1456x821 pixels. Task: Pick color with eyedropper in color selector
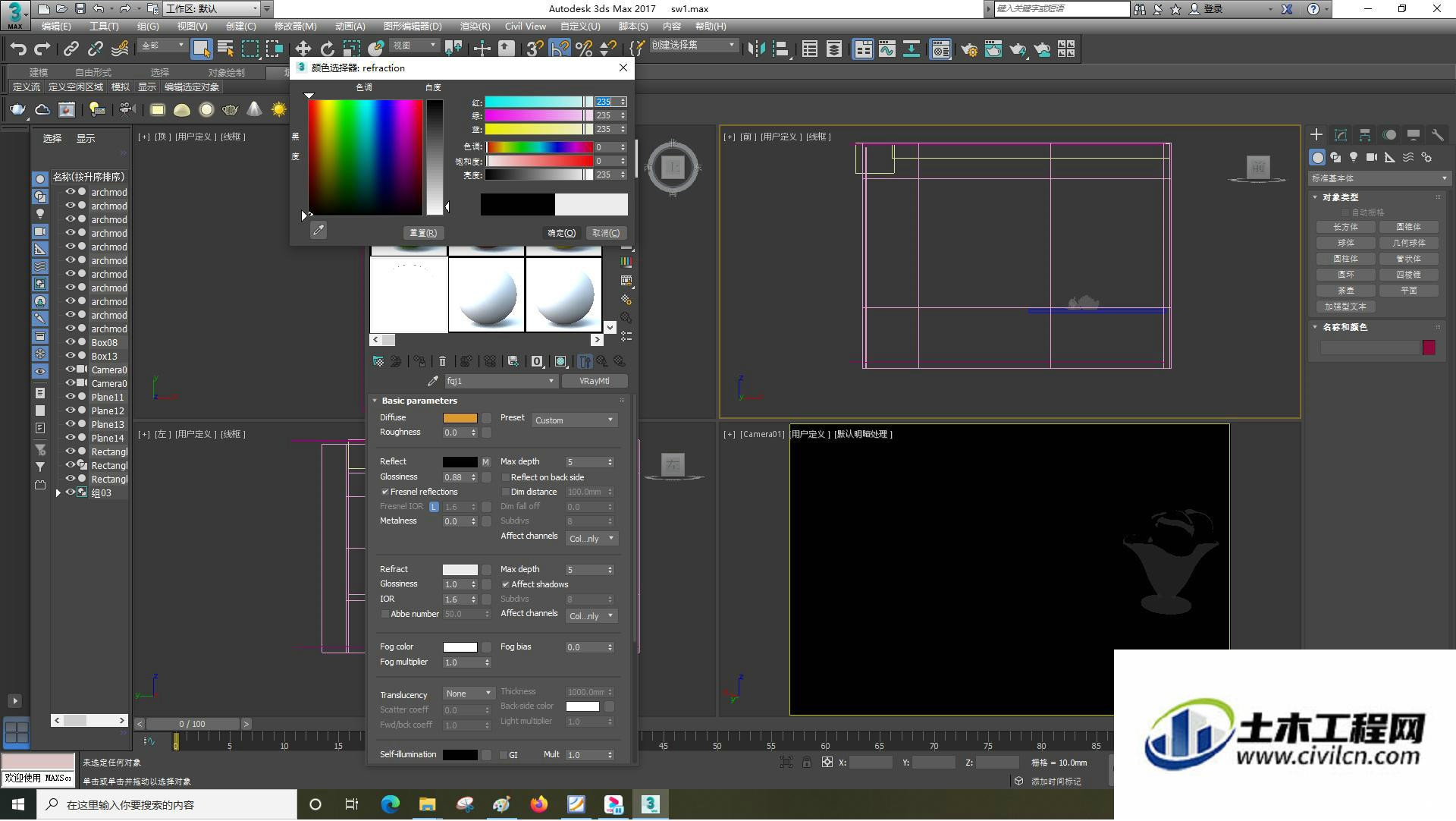click(x=318, y=230)
